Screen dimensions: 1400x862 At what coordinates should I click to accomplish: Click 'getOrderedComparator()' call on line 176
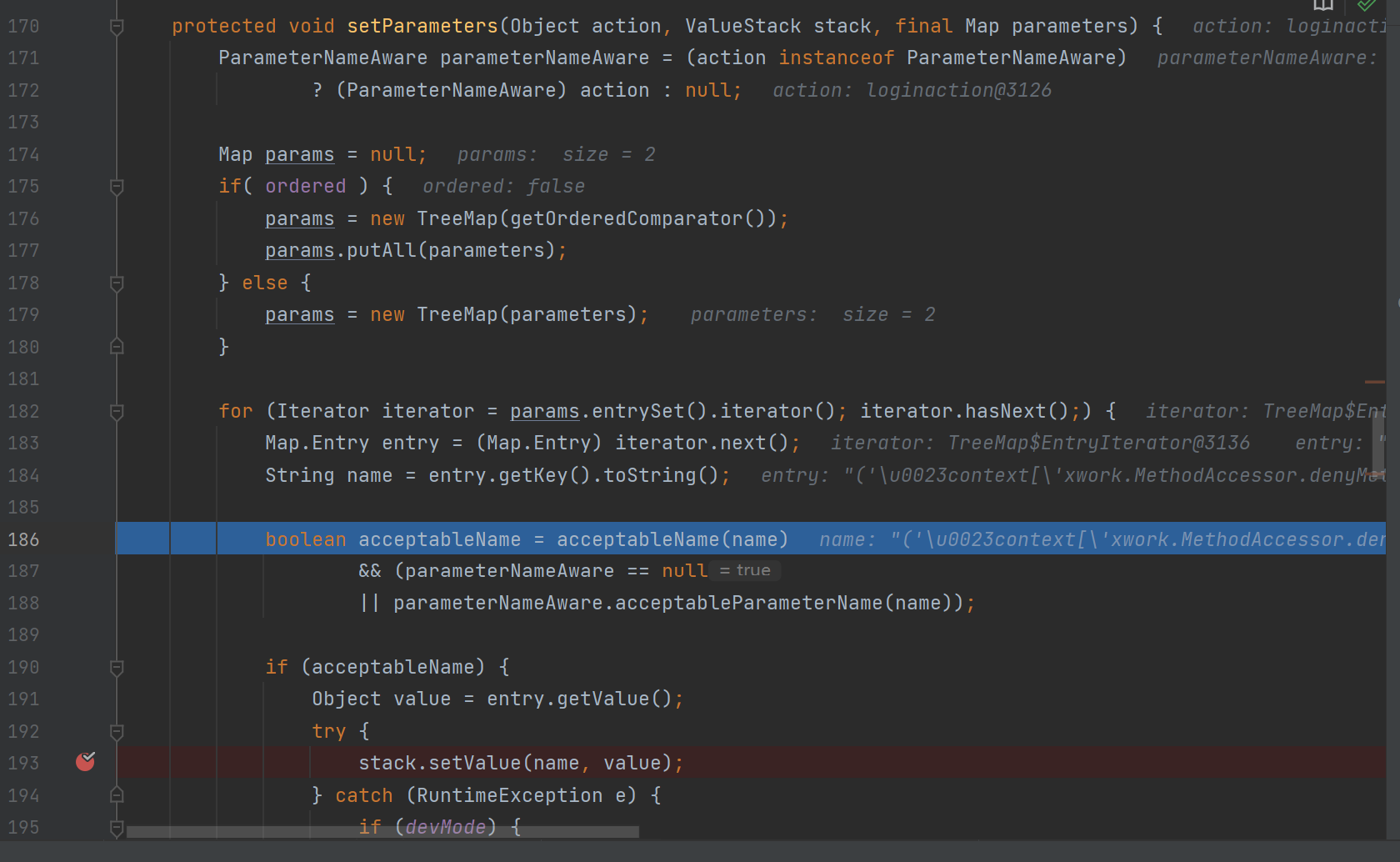[x=642, y=218]
